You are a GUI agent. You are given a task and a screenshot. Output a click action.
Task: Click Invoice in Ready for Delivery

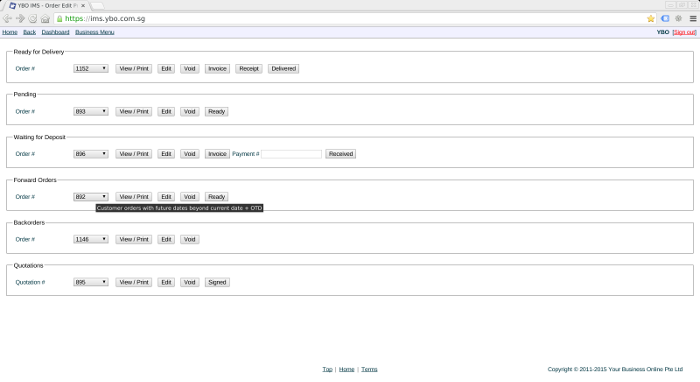217,69
